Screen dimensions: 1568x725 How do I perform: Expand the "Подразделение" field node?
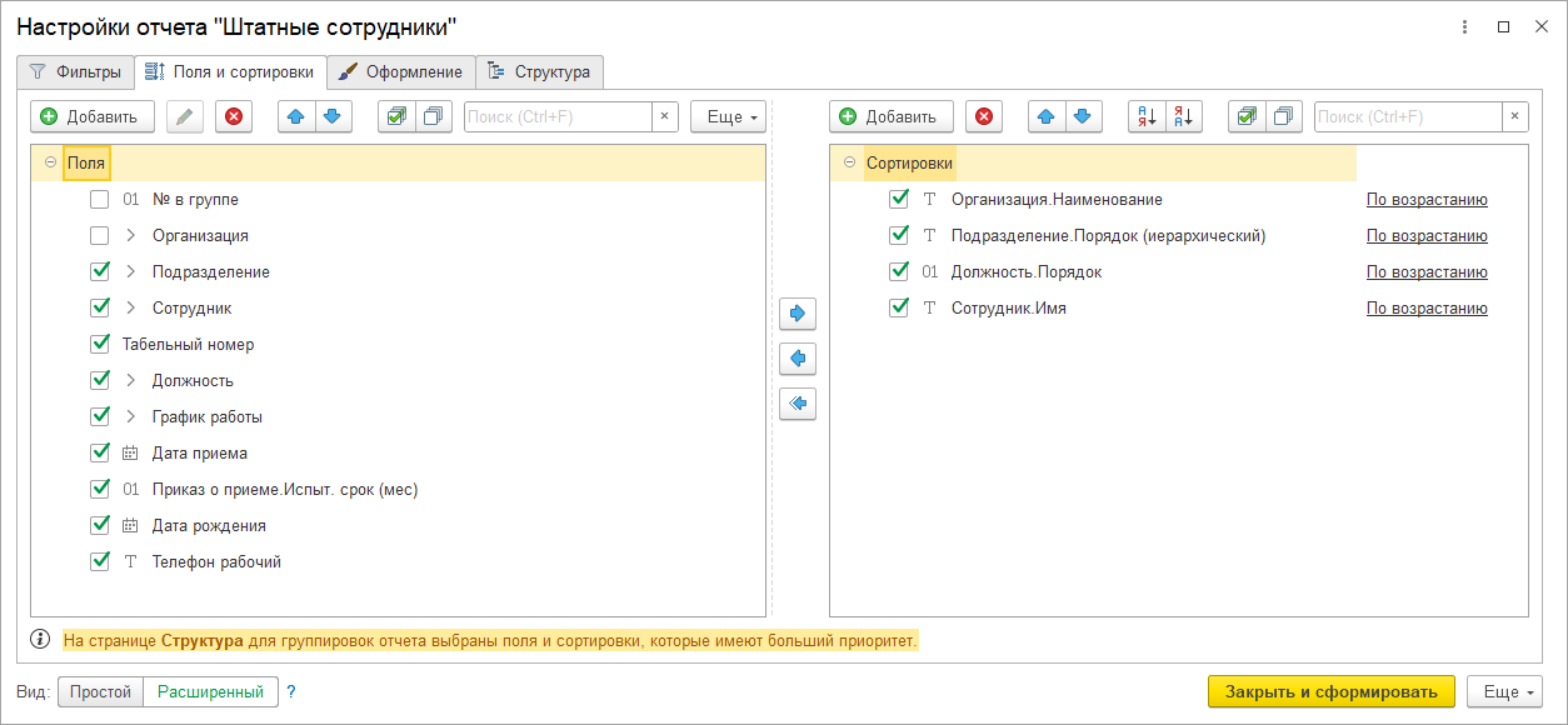coord(130,272)
